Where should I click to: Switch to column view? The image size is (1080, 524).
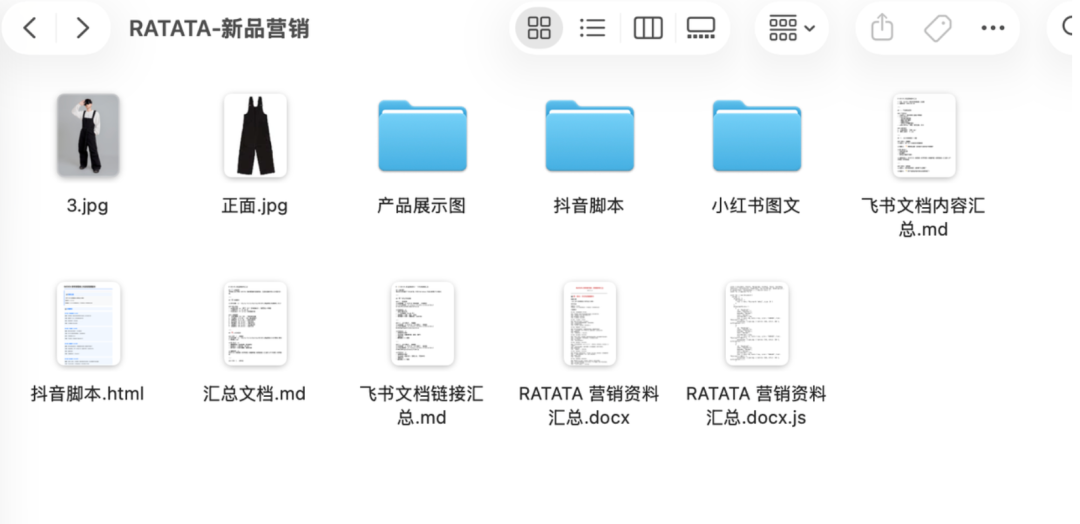647,28
